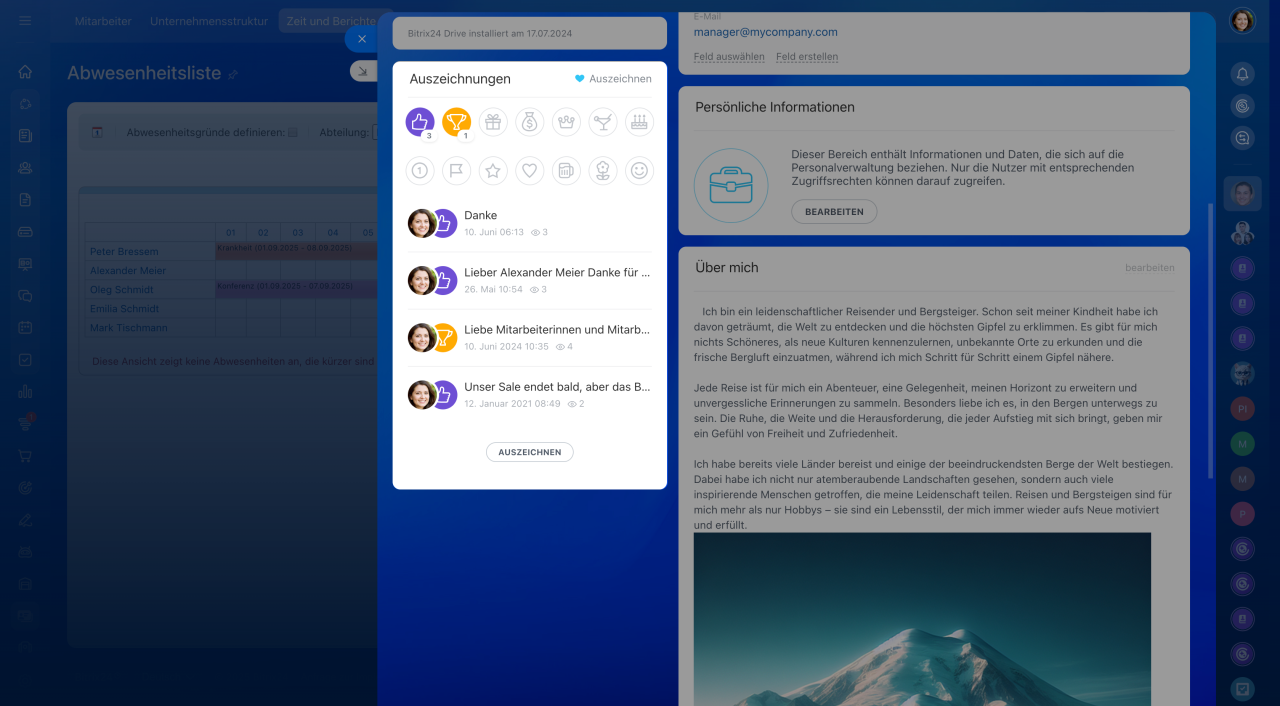The width and height of the screenshot is (1280, 706).
Task: Pick the cocktail glass award icon
Action: (603, 122)
